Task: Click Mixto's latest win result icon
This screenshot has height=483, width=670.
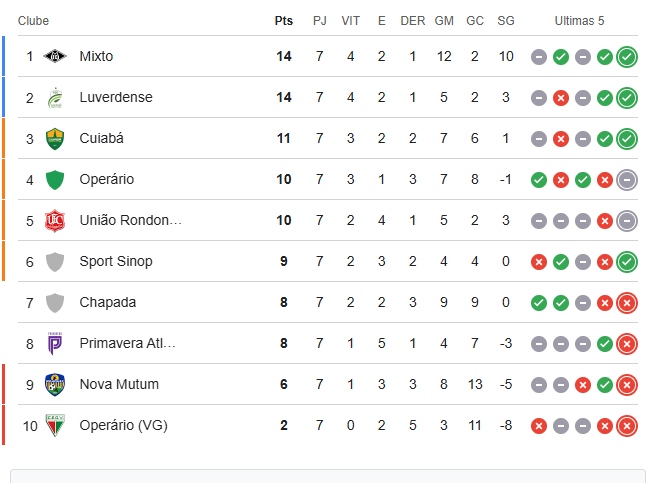Action: pos(627,56)
